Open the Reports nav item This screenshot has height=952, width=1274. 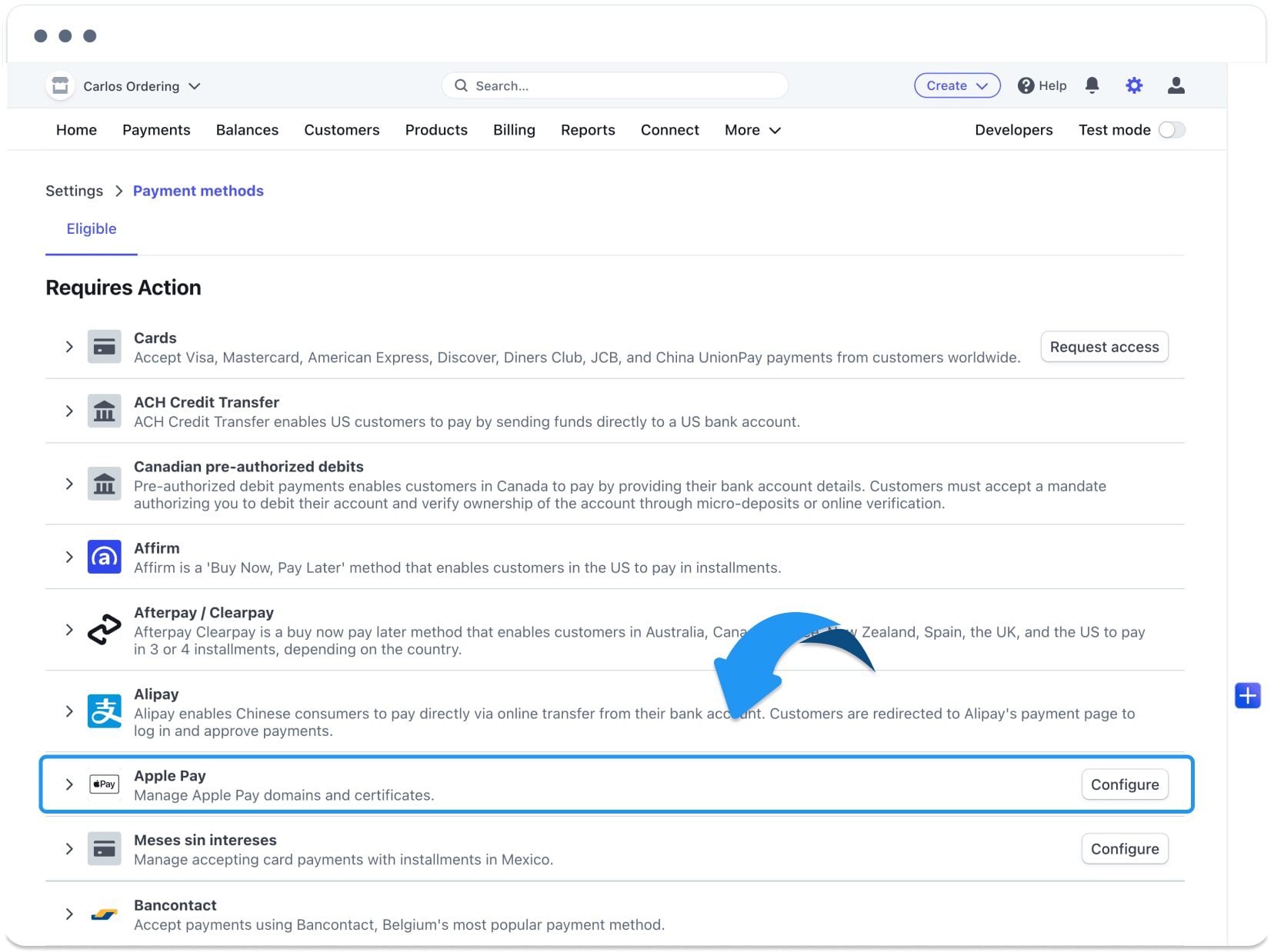(x=588, y=130)
